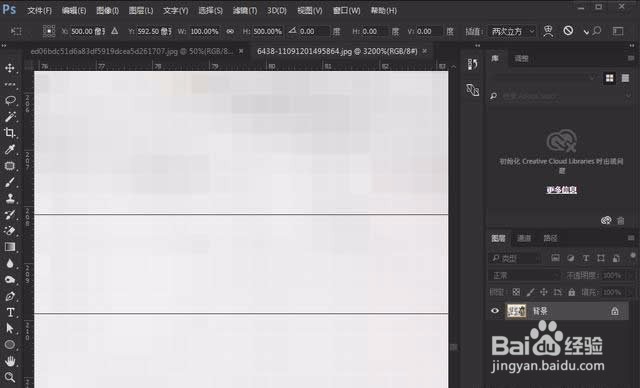Select the Zoom tool in toolbar
This screenshot has width=640, height=388.
point(10,377)
